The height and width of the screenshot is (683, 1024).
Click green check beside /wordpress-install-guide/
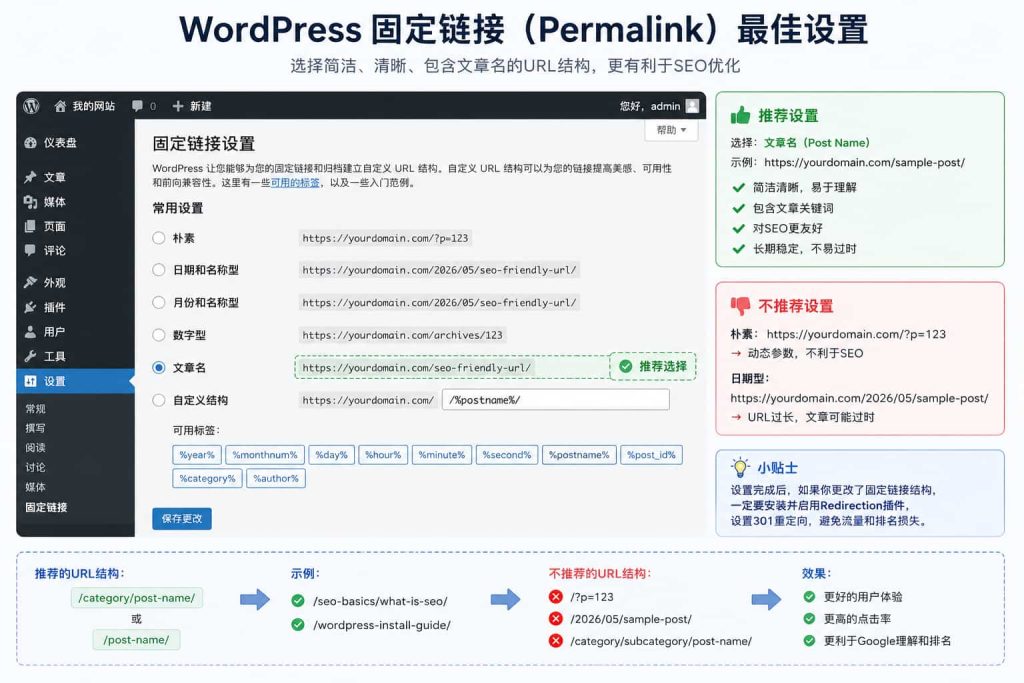pos(298,625)
